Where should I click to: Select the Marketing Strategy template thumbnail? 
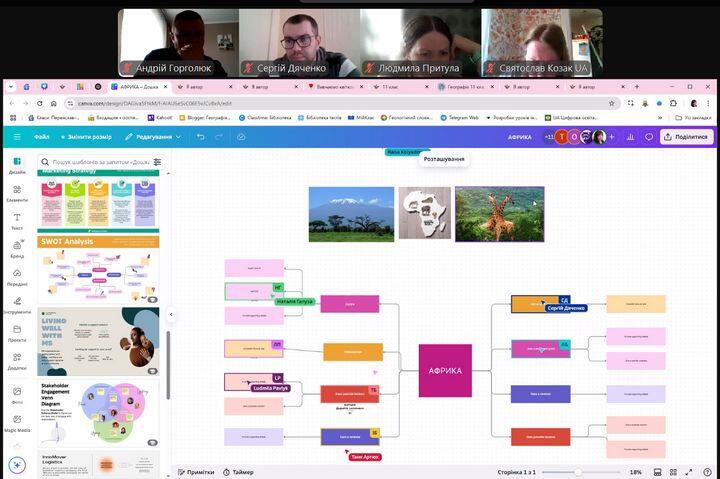(98, 201)
